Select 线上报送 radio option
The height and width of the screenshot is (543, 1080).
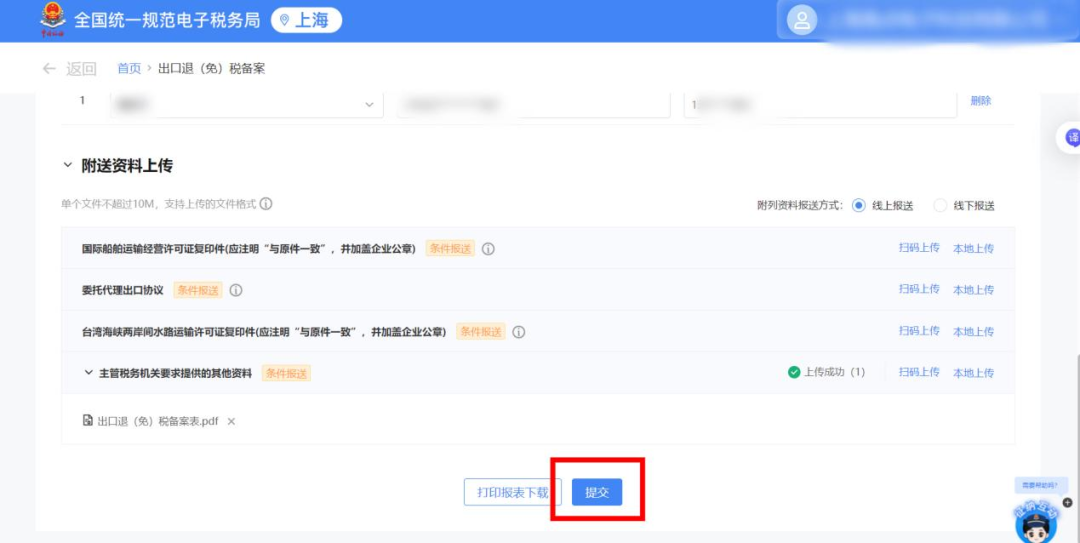[859, 206]
